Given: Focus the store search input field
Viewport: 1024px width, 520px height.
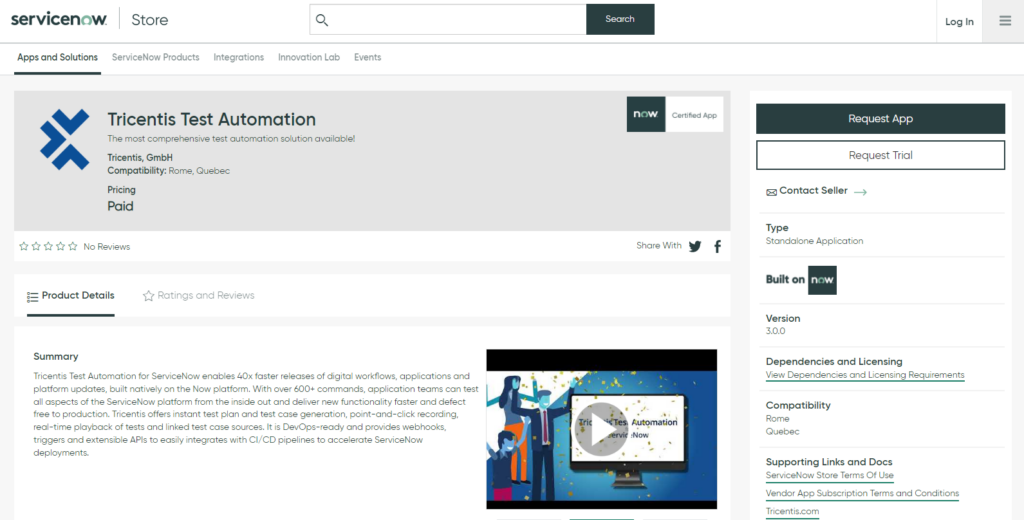Looking at the screenshot, I should (448, 20).
